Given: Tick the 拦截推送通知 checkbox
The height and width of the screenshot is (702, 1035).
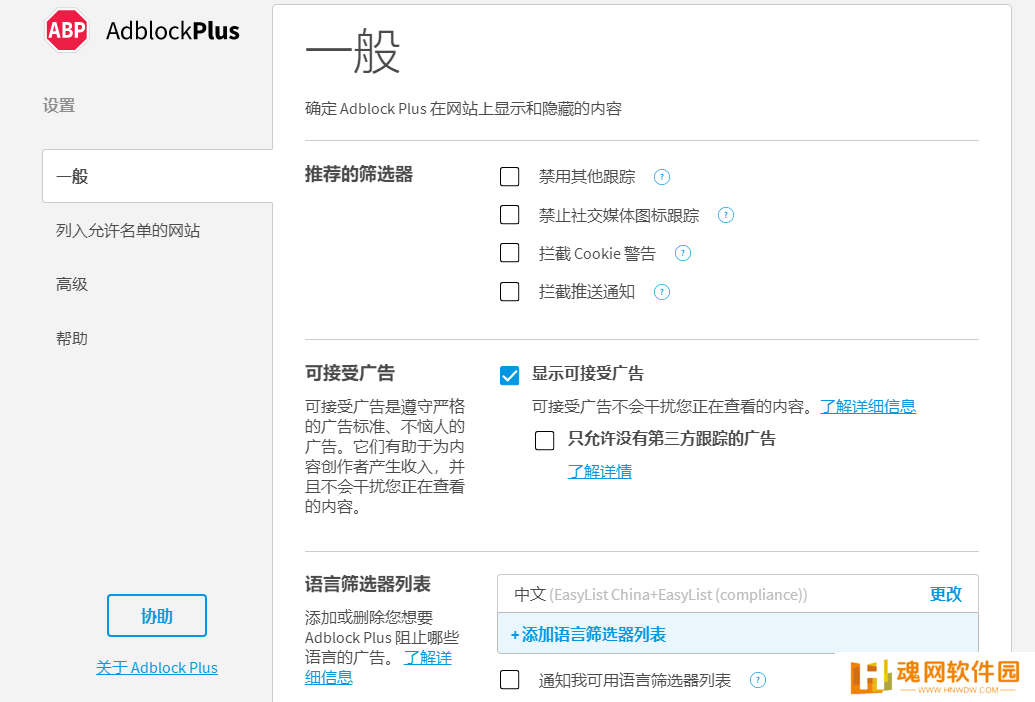Looking at the screenshot, I should coord(510,292).
